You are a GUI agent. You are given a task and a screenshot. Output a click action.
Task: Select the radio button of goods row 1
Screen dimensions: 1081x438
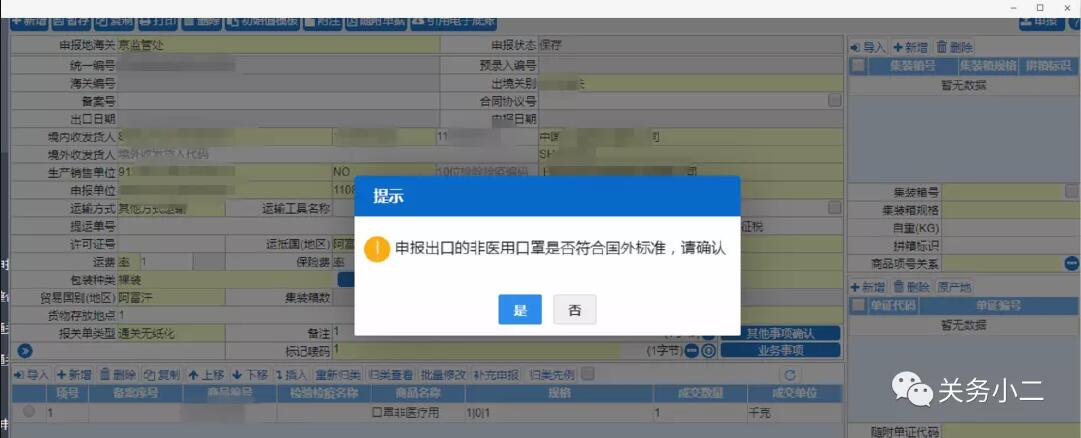[x=29, y=412]
